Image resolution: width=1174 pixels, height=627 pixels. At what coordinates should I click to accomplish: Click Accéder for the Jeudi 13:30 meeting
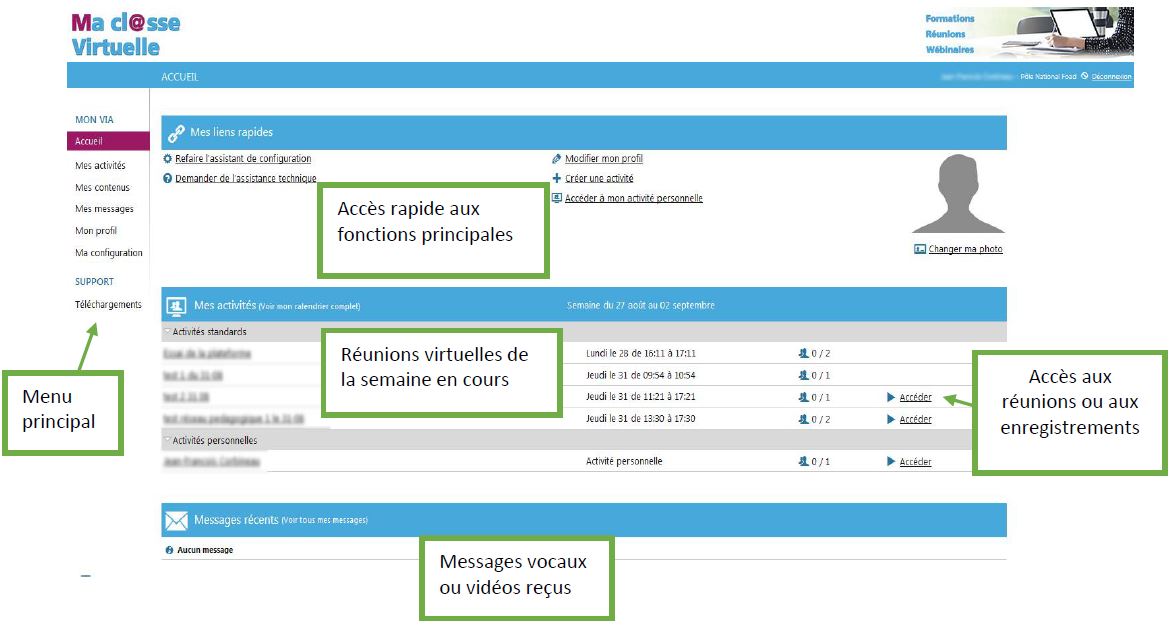[x=915, y=419]
